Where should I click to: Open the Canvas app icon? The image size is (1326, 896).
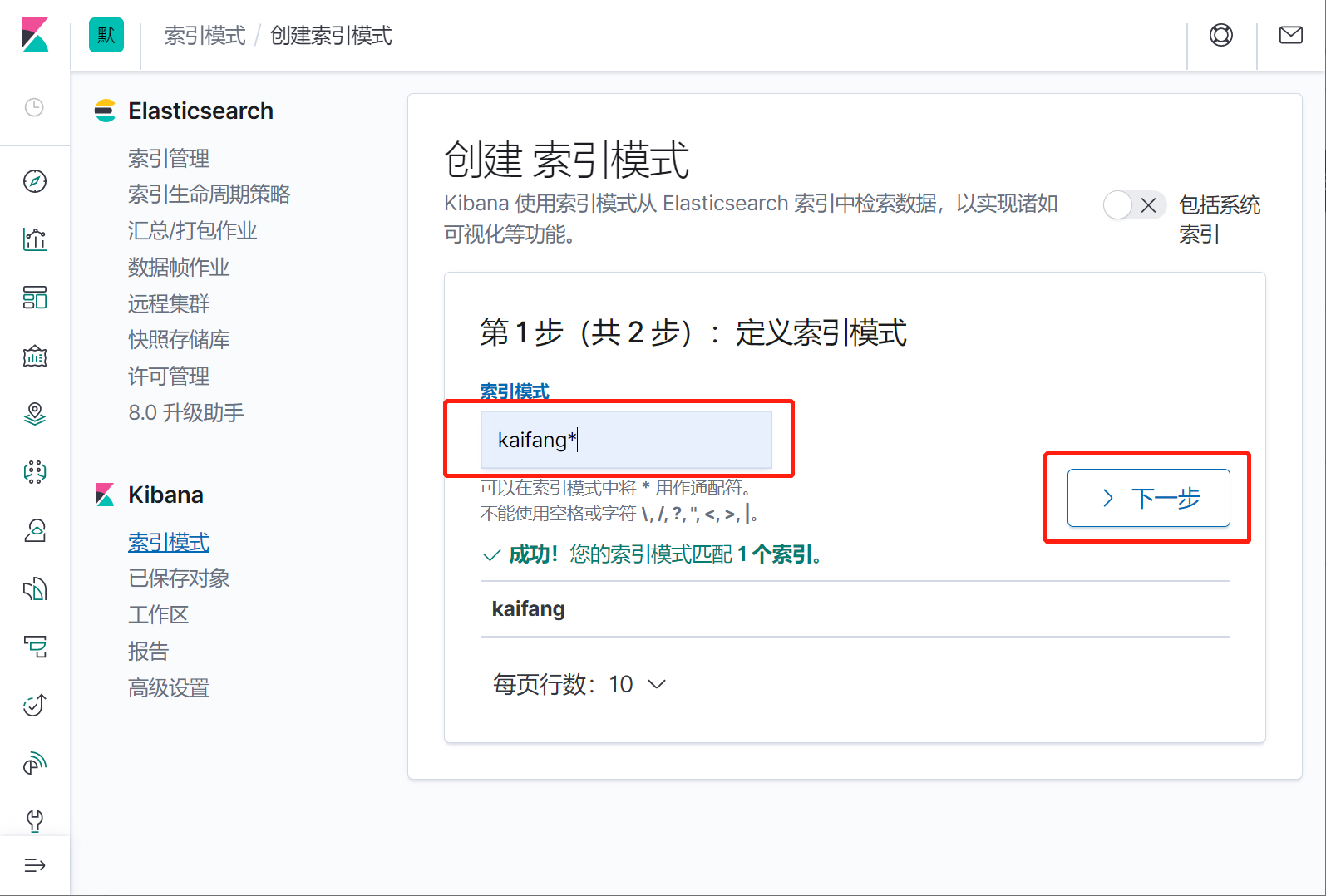tap(35, 357)
